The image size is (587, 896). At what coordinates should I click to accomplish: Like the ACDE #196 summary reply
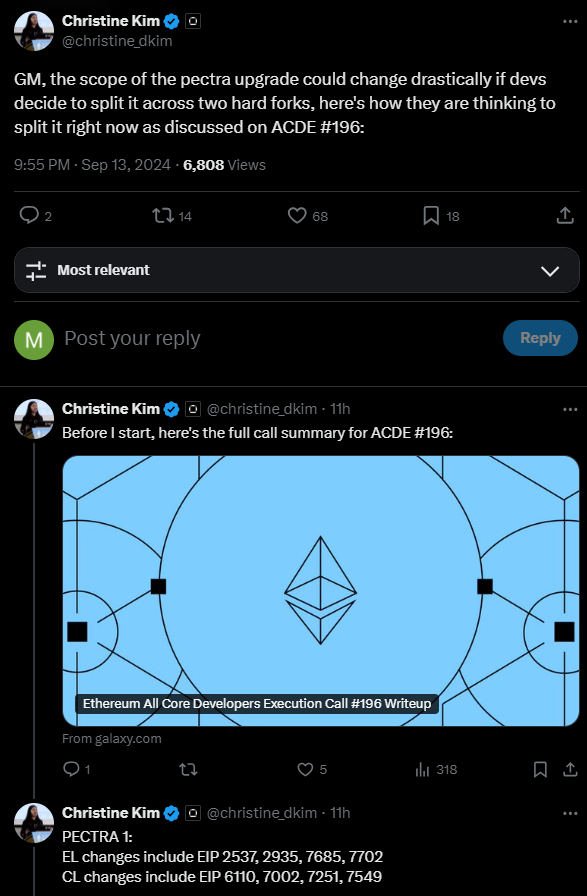coord(305,769)
